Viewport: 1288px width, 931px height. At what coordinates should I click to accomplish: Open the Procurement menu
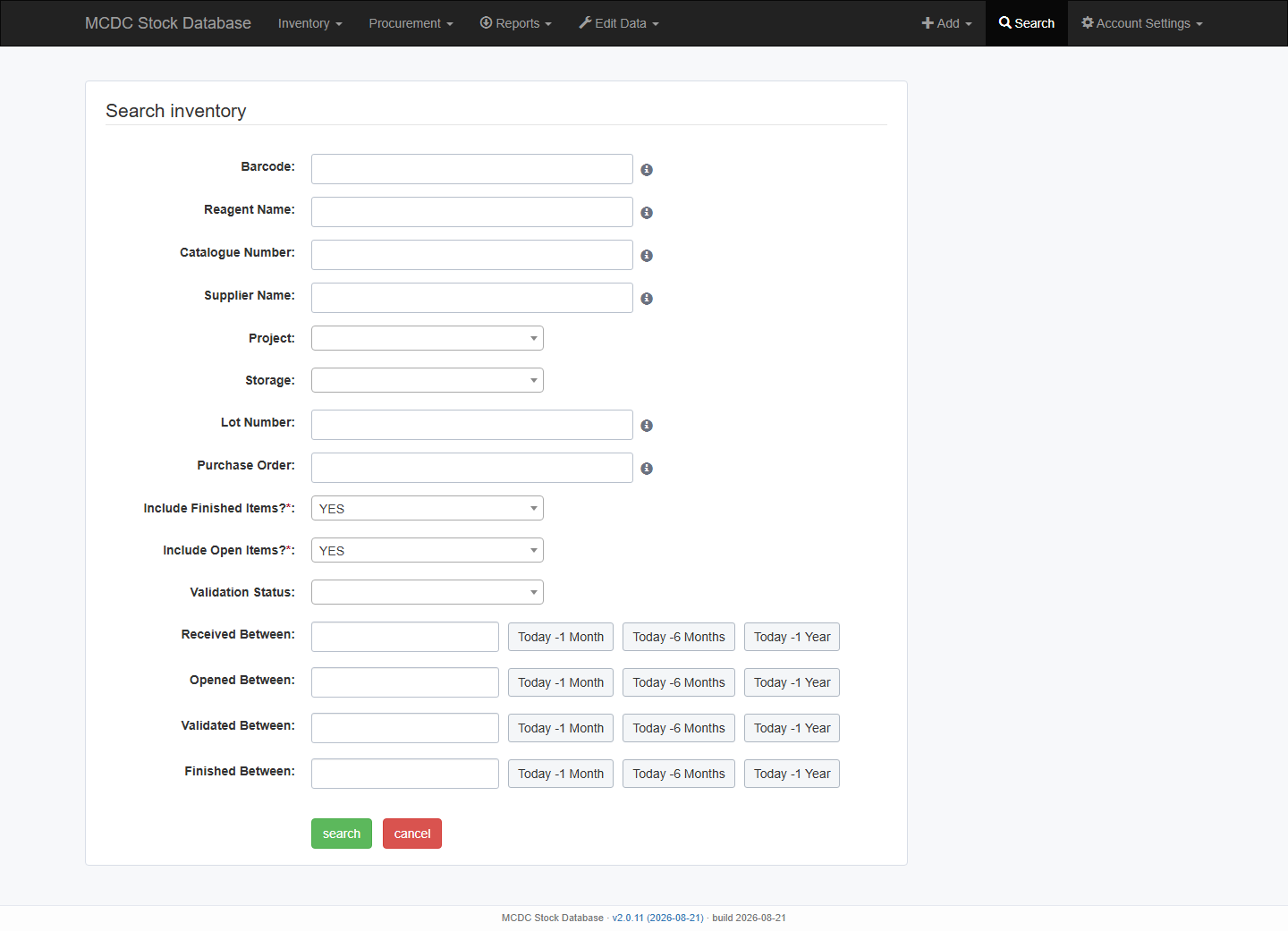[411, 23]
